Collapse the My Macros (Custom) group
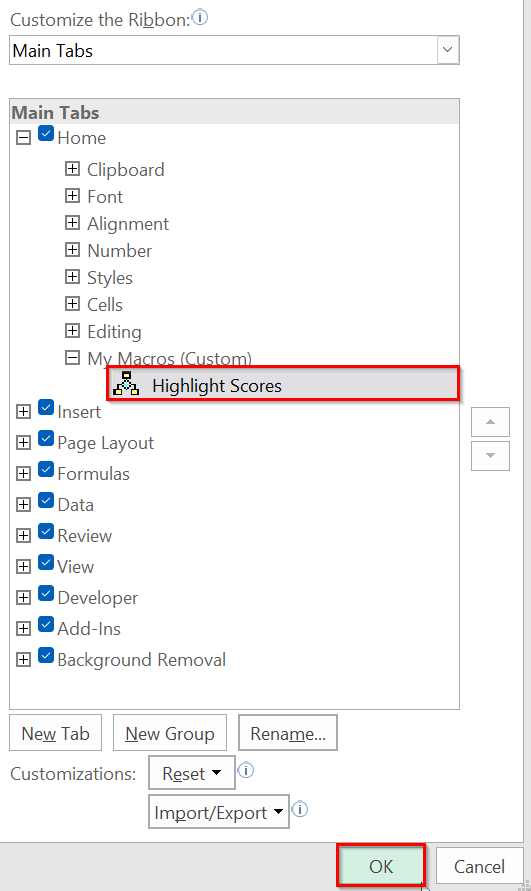531x891 pixels. tap(72, 358)
